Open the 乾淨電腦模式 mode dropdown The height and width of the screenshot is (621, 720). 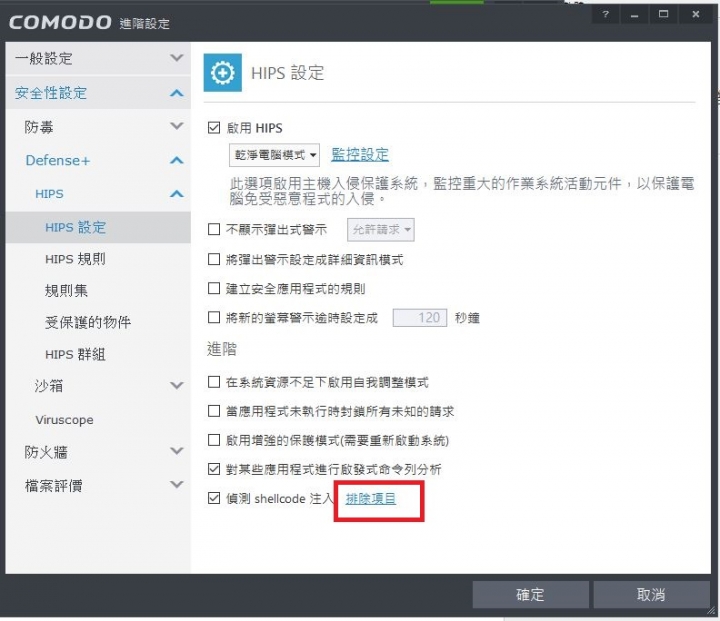point(274,155)
